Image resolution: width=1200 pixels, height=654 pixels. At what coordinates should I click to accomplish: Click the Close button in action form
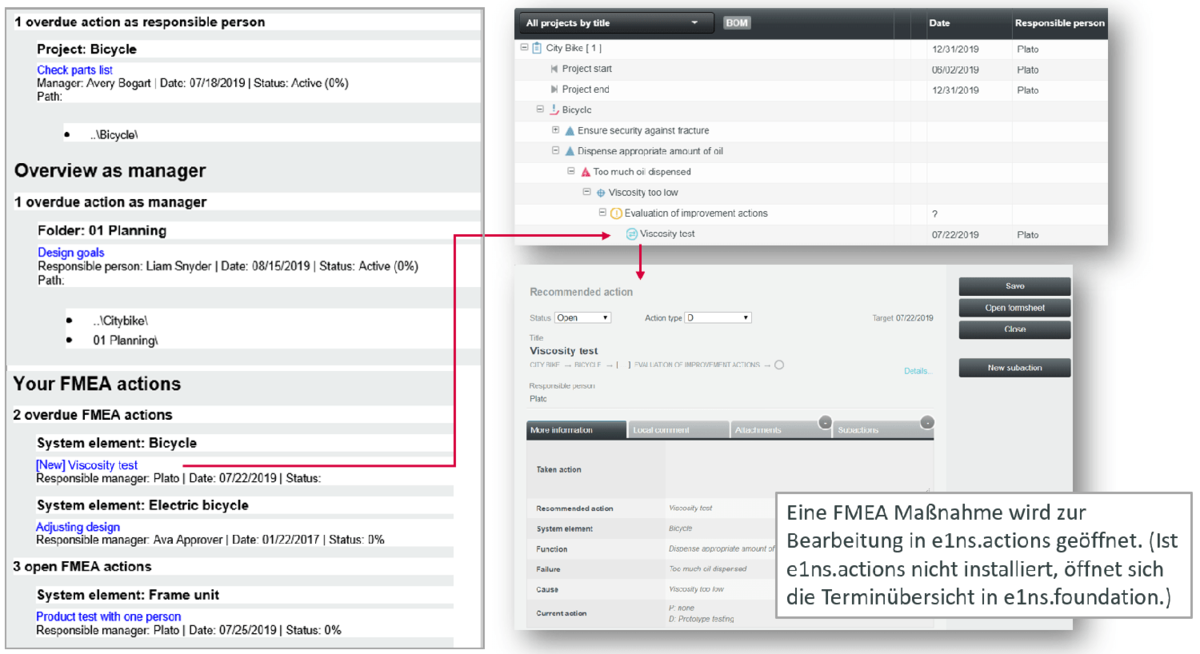coord(1015,329)
